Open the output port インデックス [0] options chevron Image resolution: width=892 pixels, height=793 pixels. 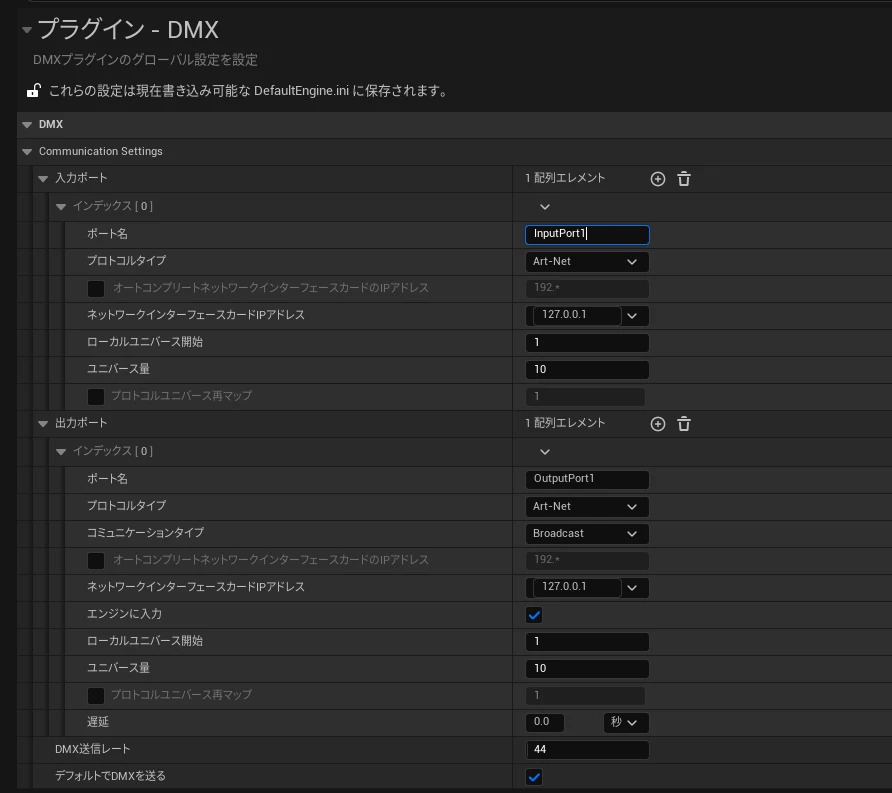click(x=545, y=452)
